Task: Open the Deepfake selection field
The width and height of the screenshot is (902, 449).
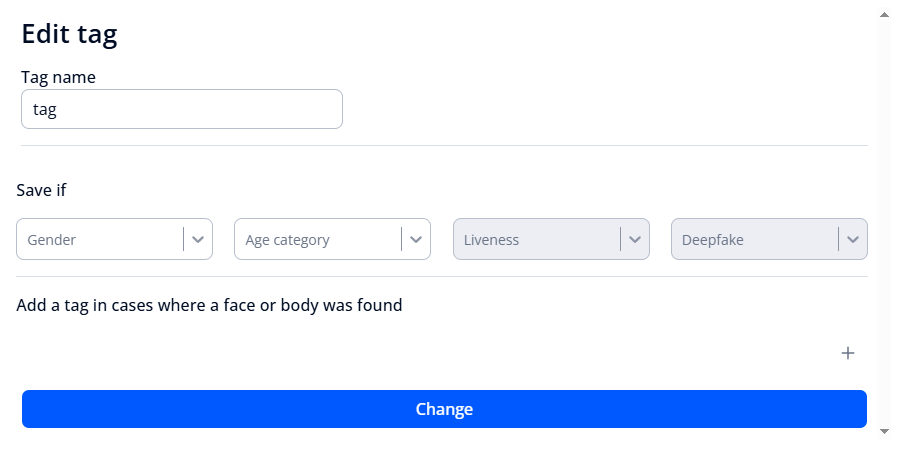Action: (754, 240)
